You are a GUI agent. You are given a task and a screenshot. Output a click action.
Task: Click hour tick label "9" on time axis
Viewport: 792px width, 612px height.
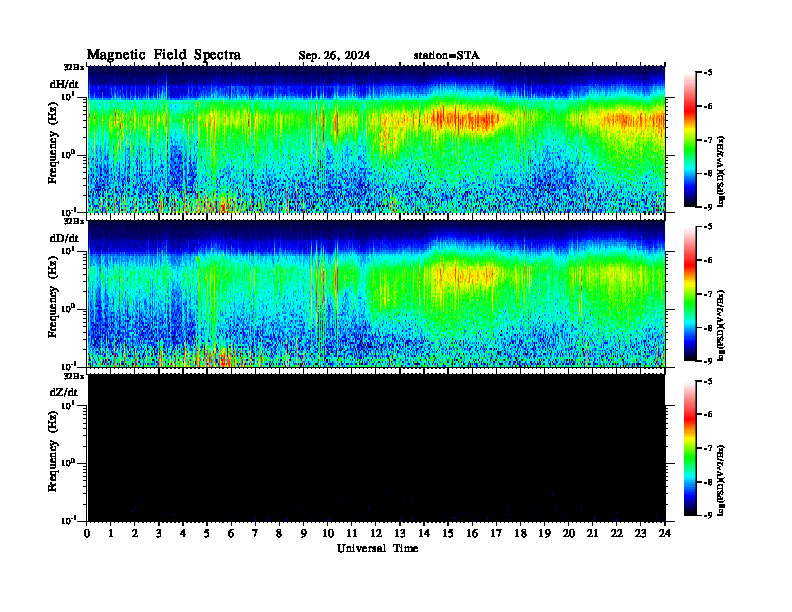(x=304, y=534)
